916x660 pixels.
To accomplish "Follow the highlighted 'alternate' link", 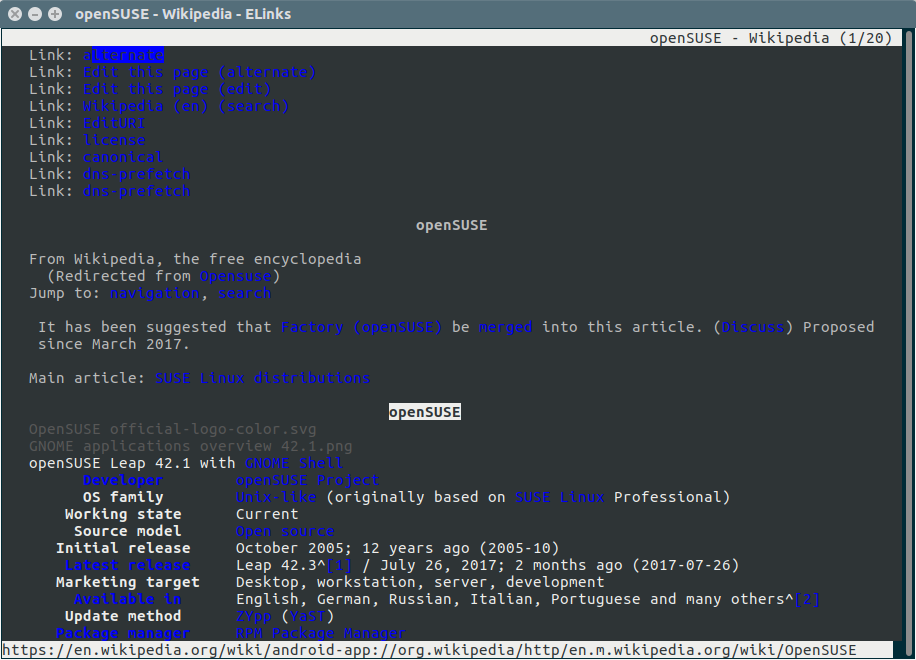I will (123, 55).
